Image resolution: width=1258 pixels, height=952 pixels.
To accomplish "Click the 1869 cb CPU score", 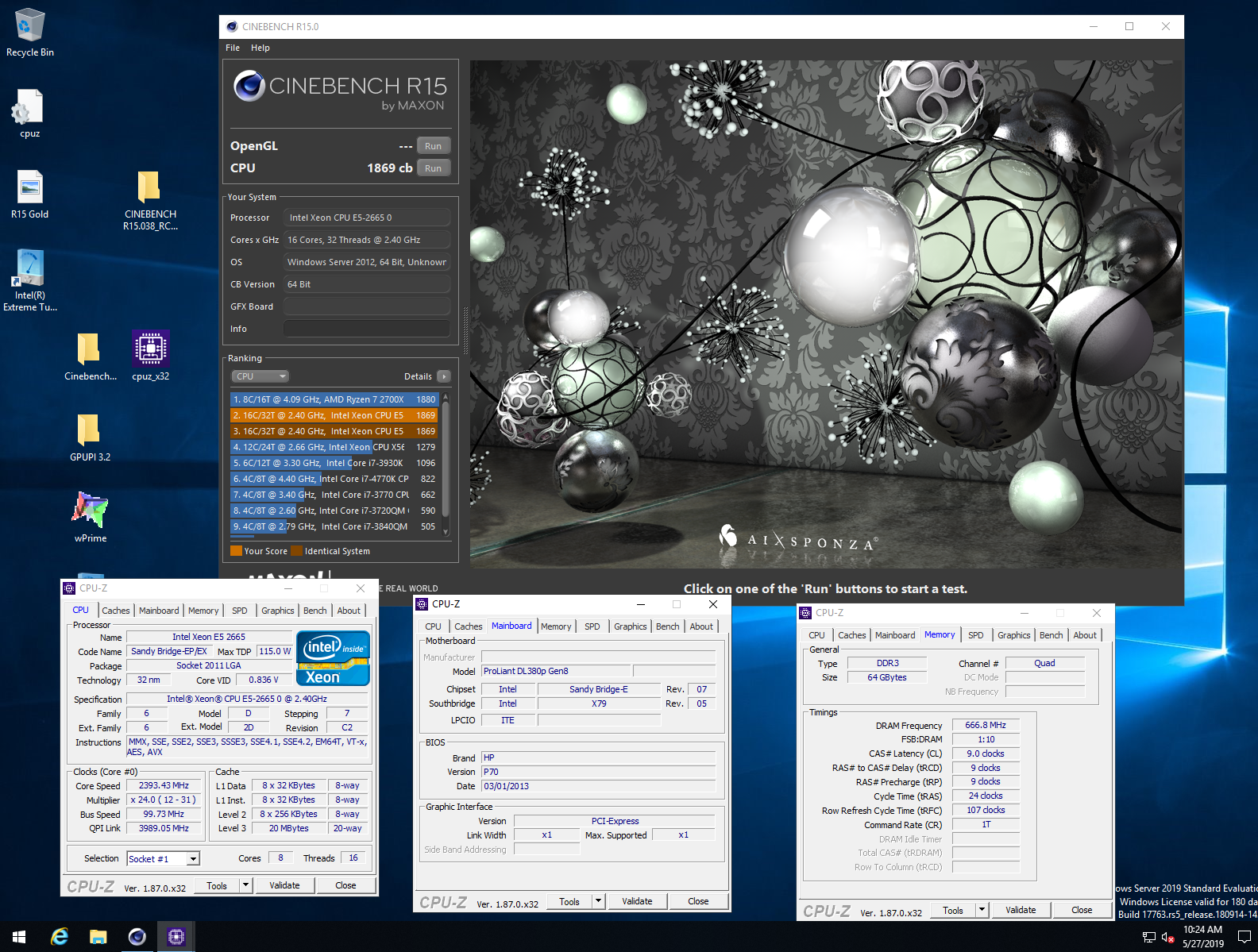I will pyautogui.click(x=389, y=168).
